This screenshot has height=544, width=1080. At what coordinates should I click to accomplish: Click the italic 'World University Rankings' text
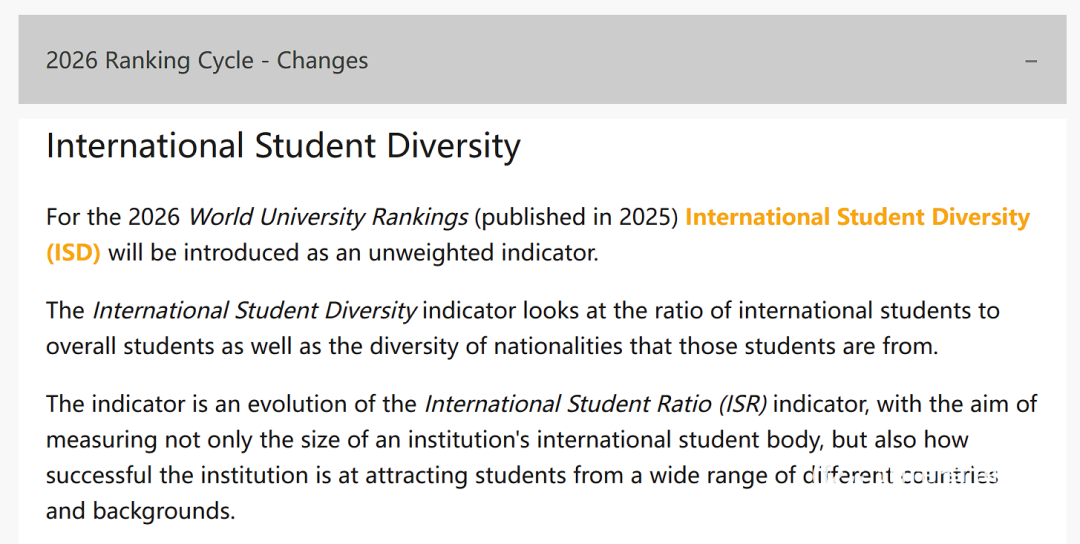(x=328, y=217)
